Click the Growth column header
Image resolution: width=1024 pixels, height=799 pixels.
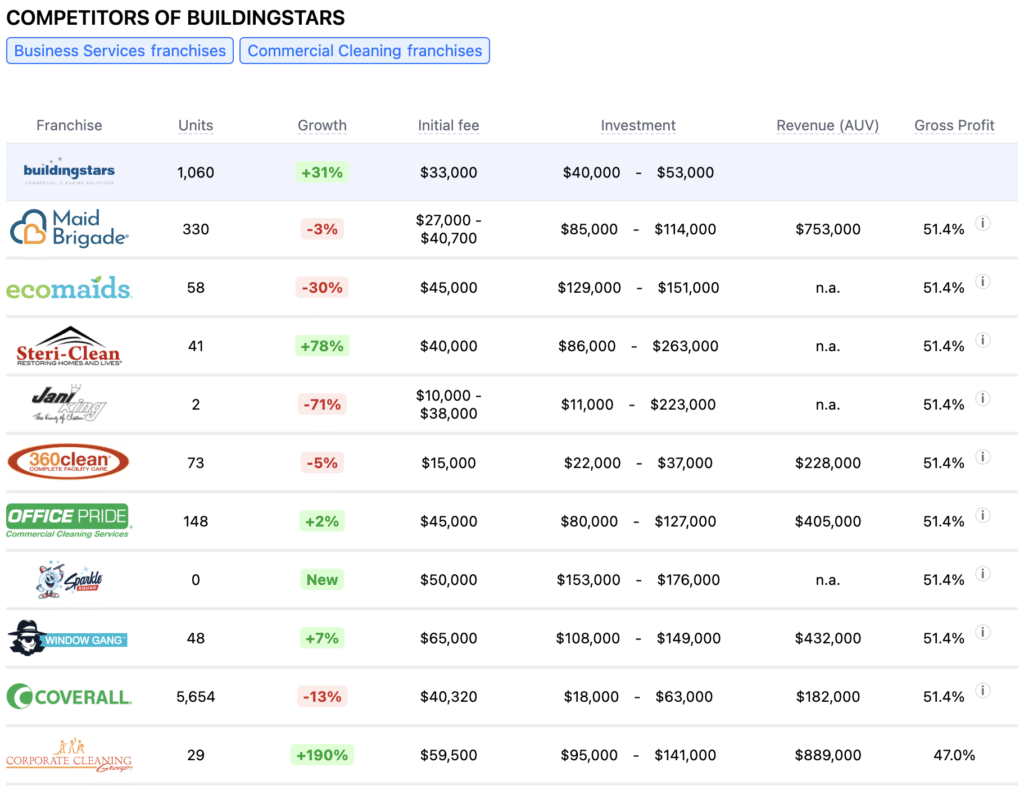pyautogui.click(x=322, y=125)
